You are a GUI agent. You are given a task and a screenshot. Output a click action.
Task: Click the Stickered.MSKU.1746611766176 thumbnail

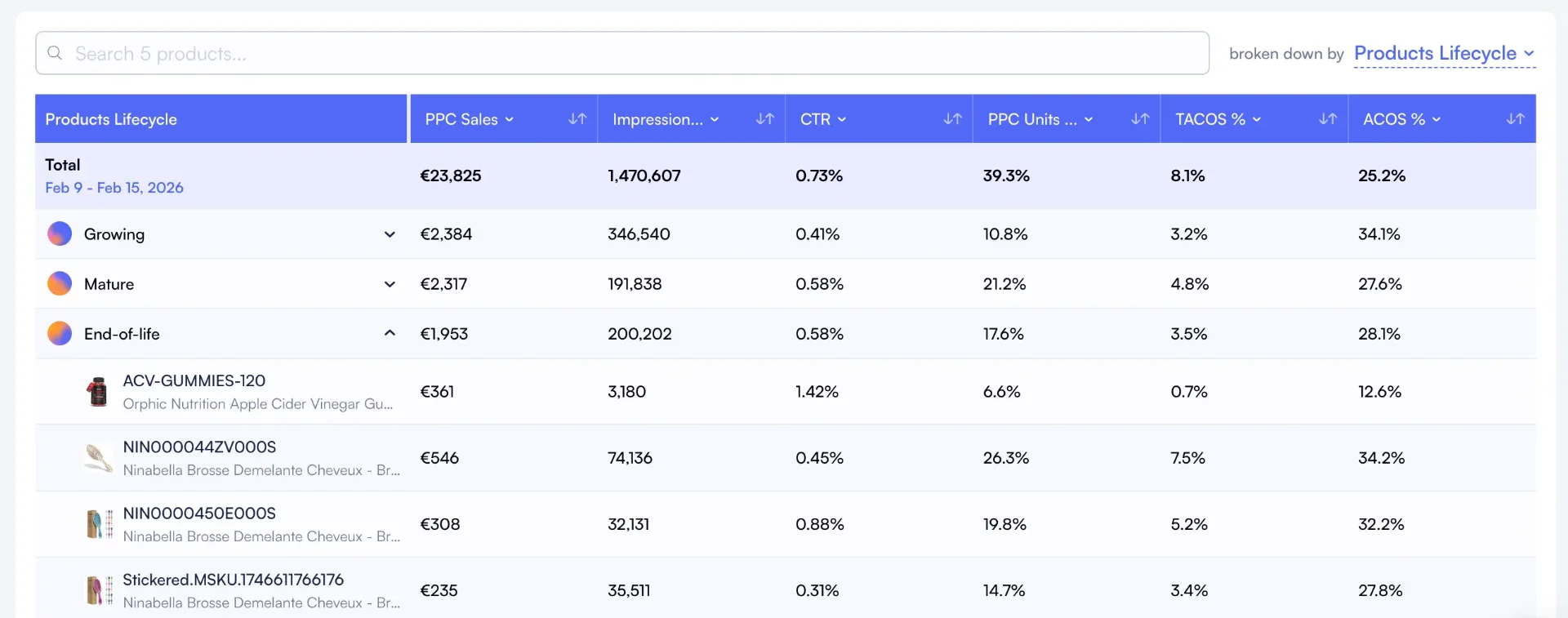99,590
